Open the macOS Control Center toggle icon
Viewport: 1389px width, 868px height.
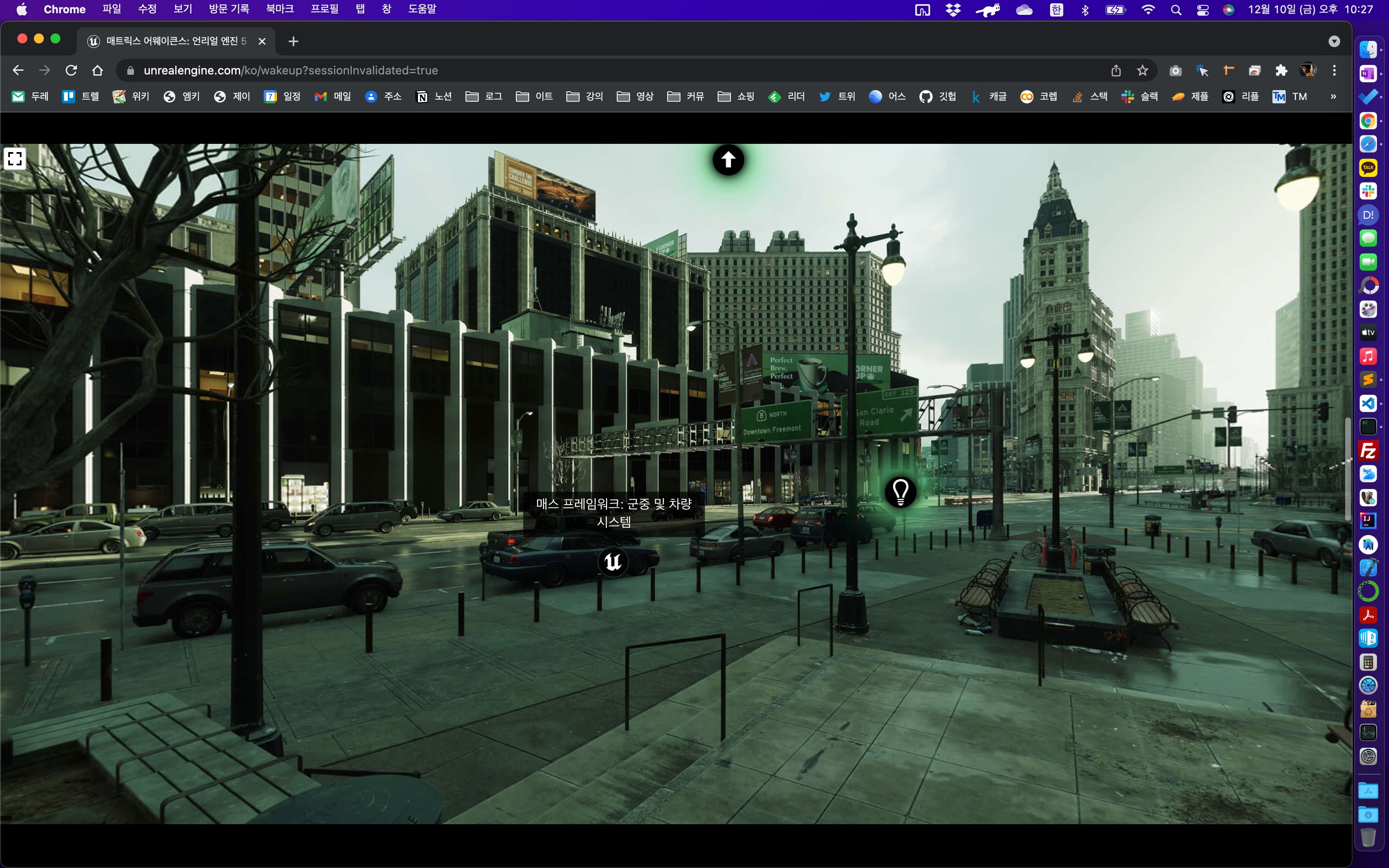1203,10
